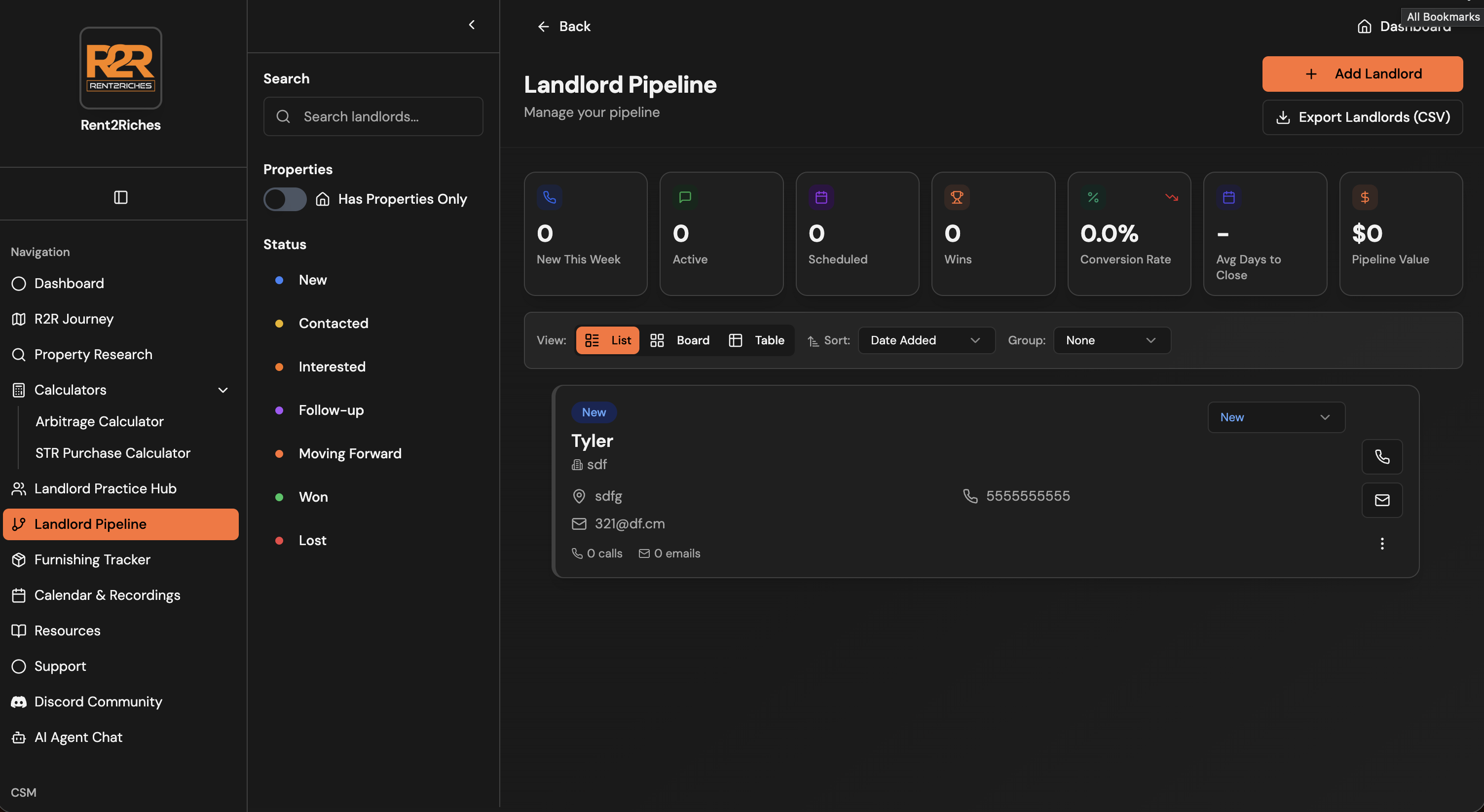Viewport: 1484px width, 812px height.
Task: Click the Rent2Riches logo
Action: coord(120,68)
